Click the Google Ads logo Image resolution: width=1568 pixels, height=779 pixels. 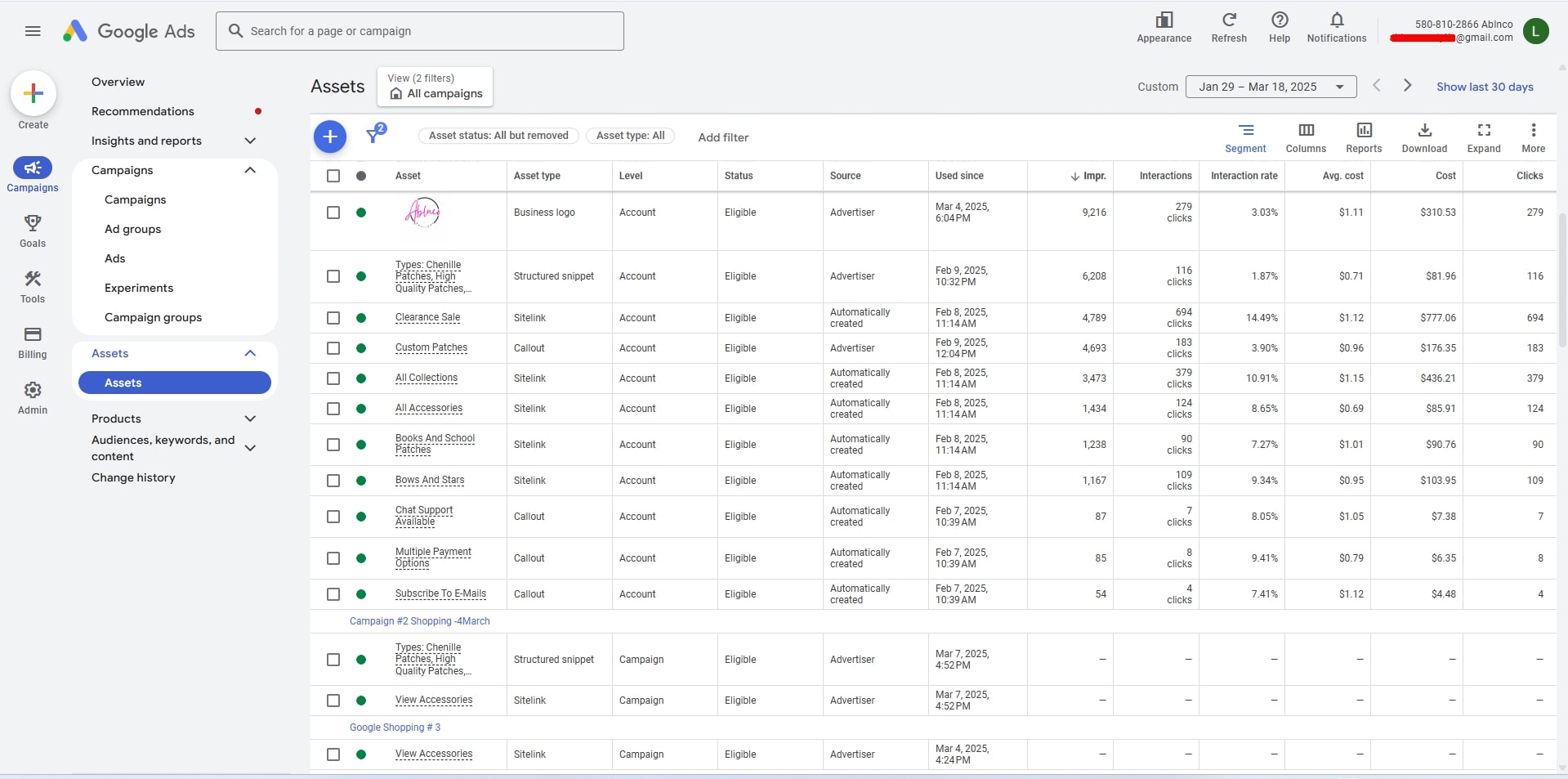click(129, 31)
